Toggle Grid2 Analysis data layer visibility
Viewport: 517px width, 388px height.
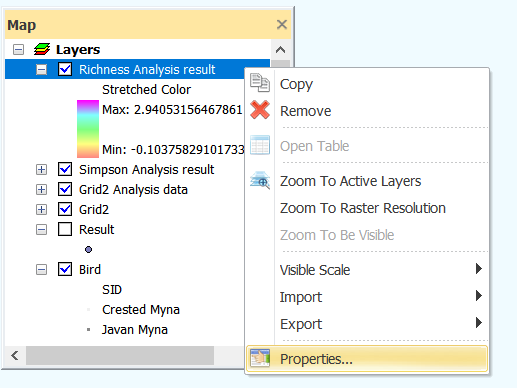[65, 189]
